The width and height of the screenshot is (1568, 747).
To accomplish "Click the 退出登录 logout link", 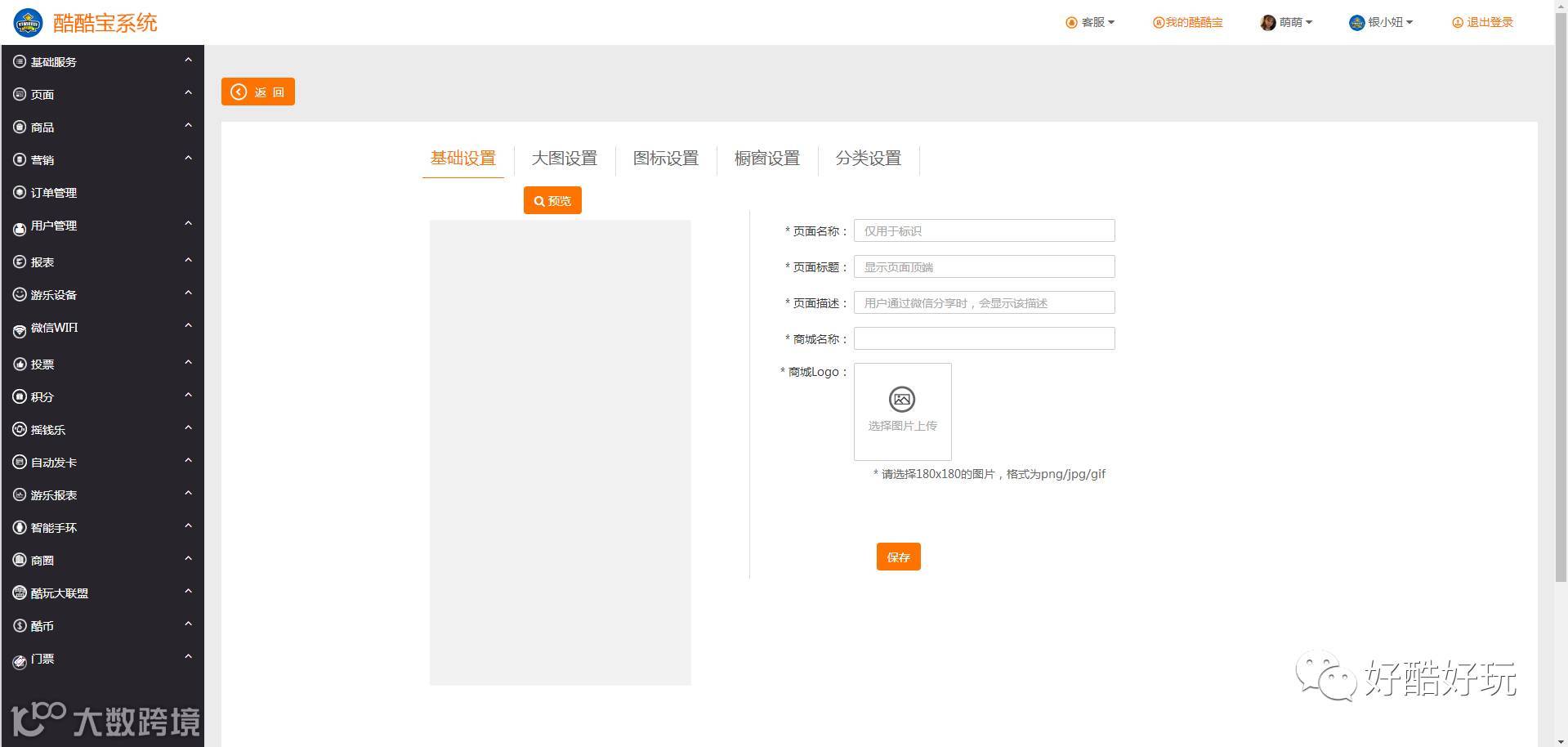I will pyautogui.click(x=1483, y=23).
